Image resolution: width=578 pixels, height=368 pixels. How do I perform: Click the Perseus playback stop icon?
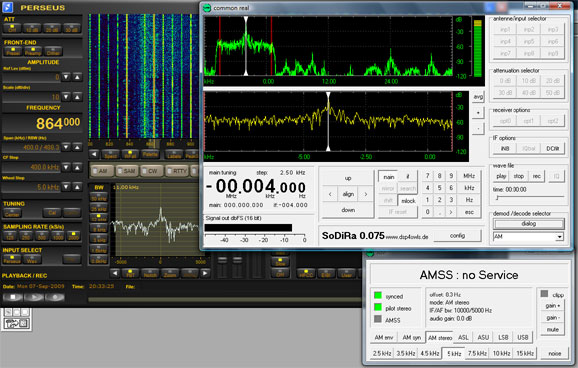tap(13, 297)
